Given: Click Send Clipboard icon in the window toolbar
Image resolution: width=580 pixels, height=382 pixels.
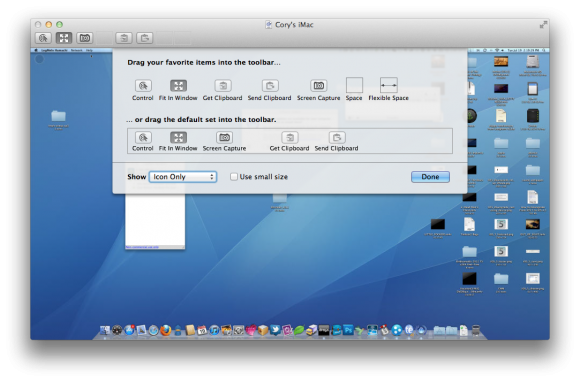Looking at the screenshot, I should (144, 38).
